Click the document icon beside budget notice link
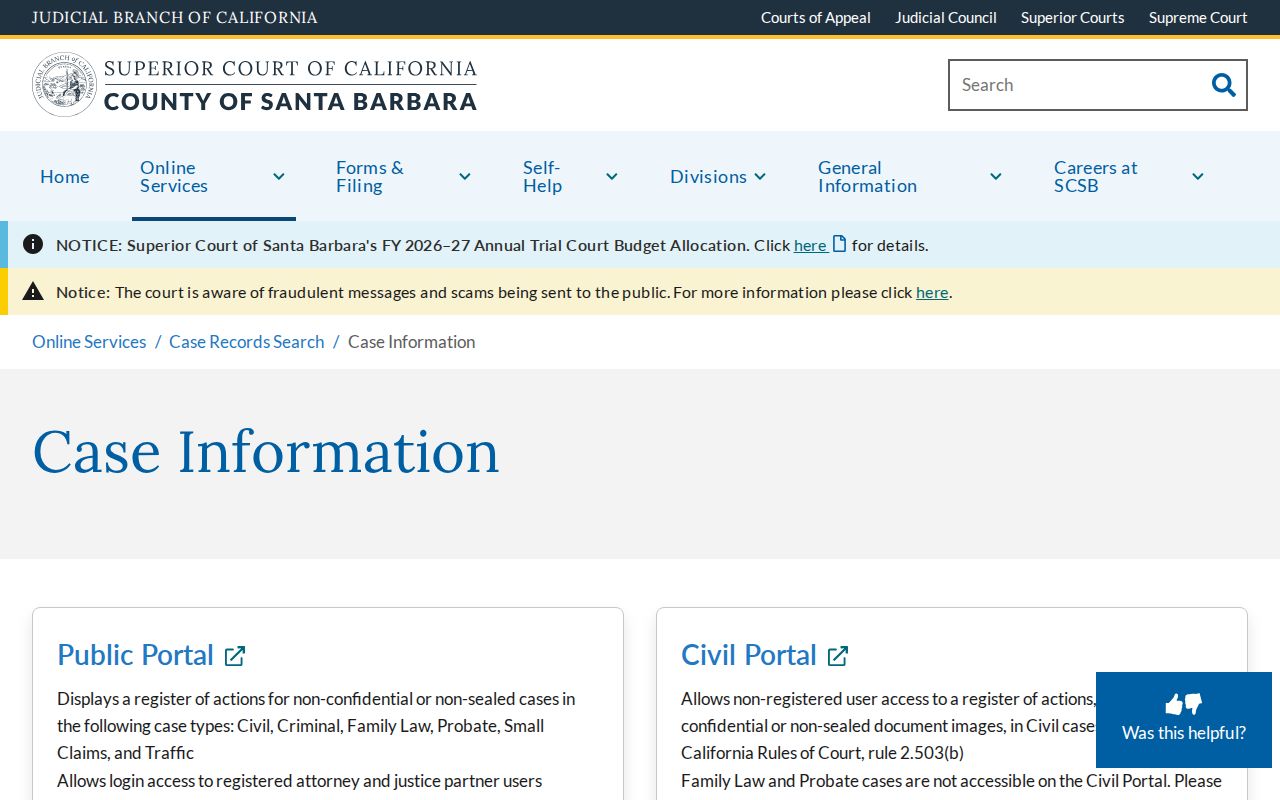Viewport: 1280px width, 800px height. [840, 244]
